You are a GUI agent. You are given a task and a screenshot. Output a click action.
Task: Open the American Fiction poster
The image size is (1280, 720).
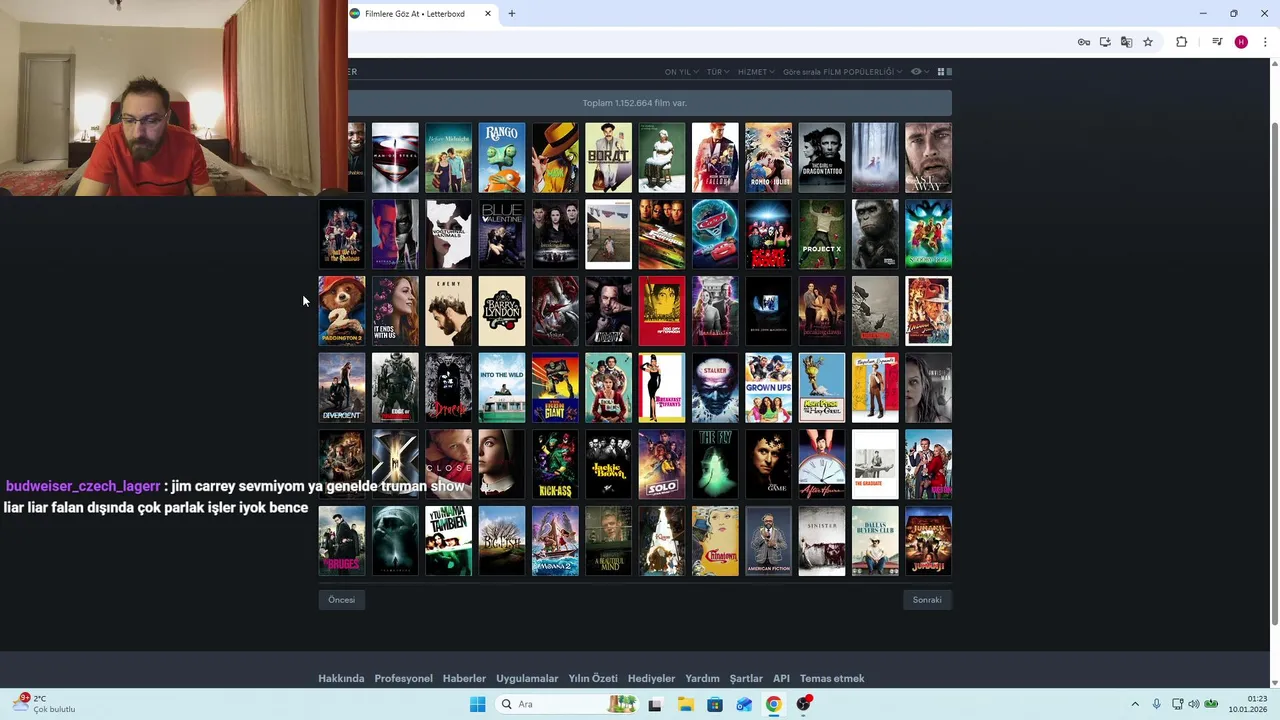point(769,541)
